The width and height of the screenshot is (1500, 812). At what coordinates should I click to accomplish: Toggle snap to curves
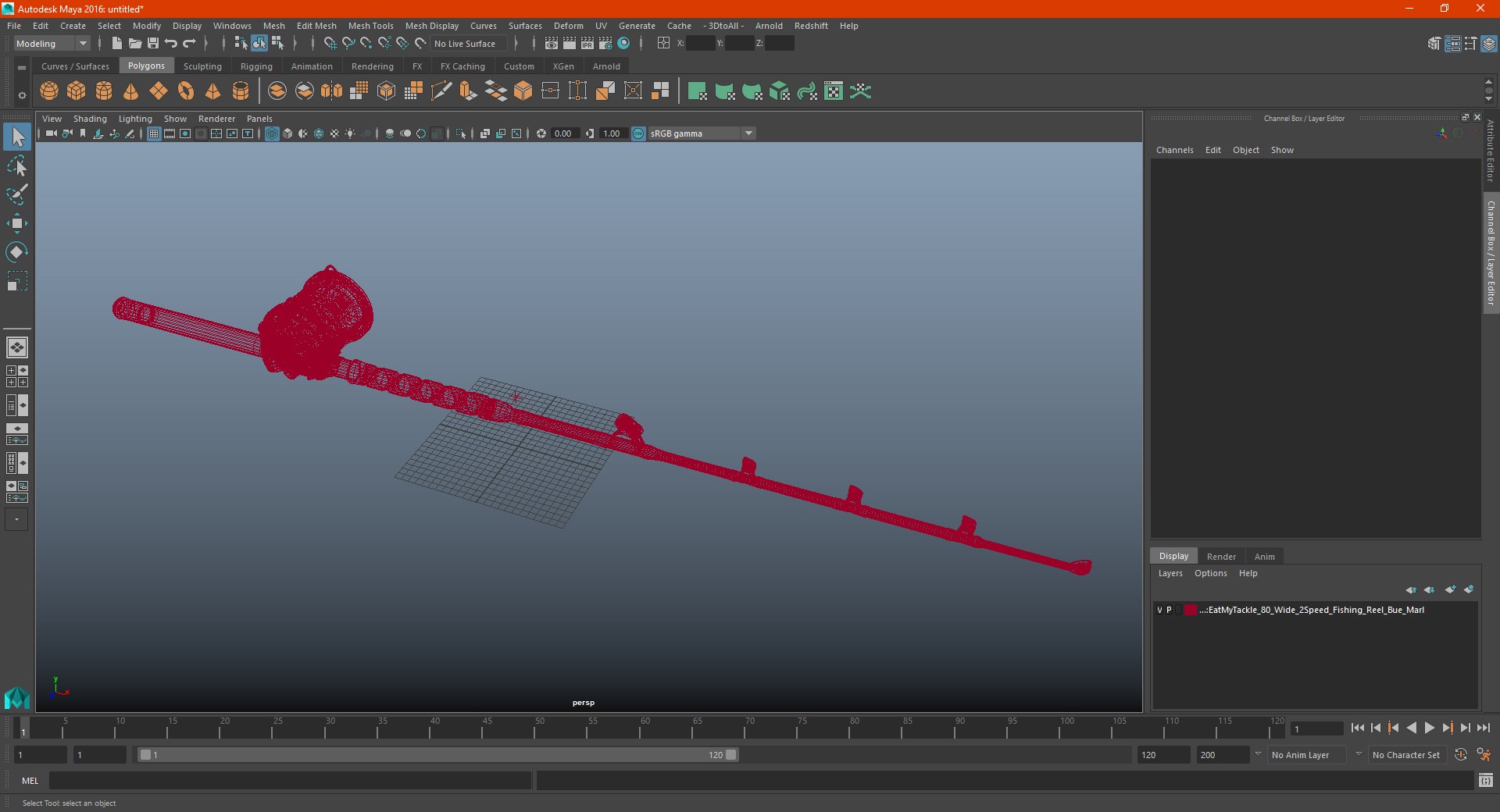click(348, 44)
